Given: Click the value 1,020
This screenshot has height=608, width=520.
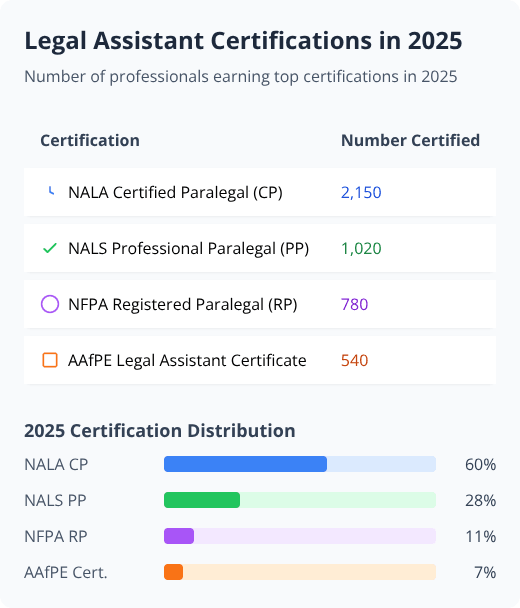Looking at the screenshot, I should (x=361, y=249).
